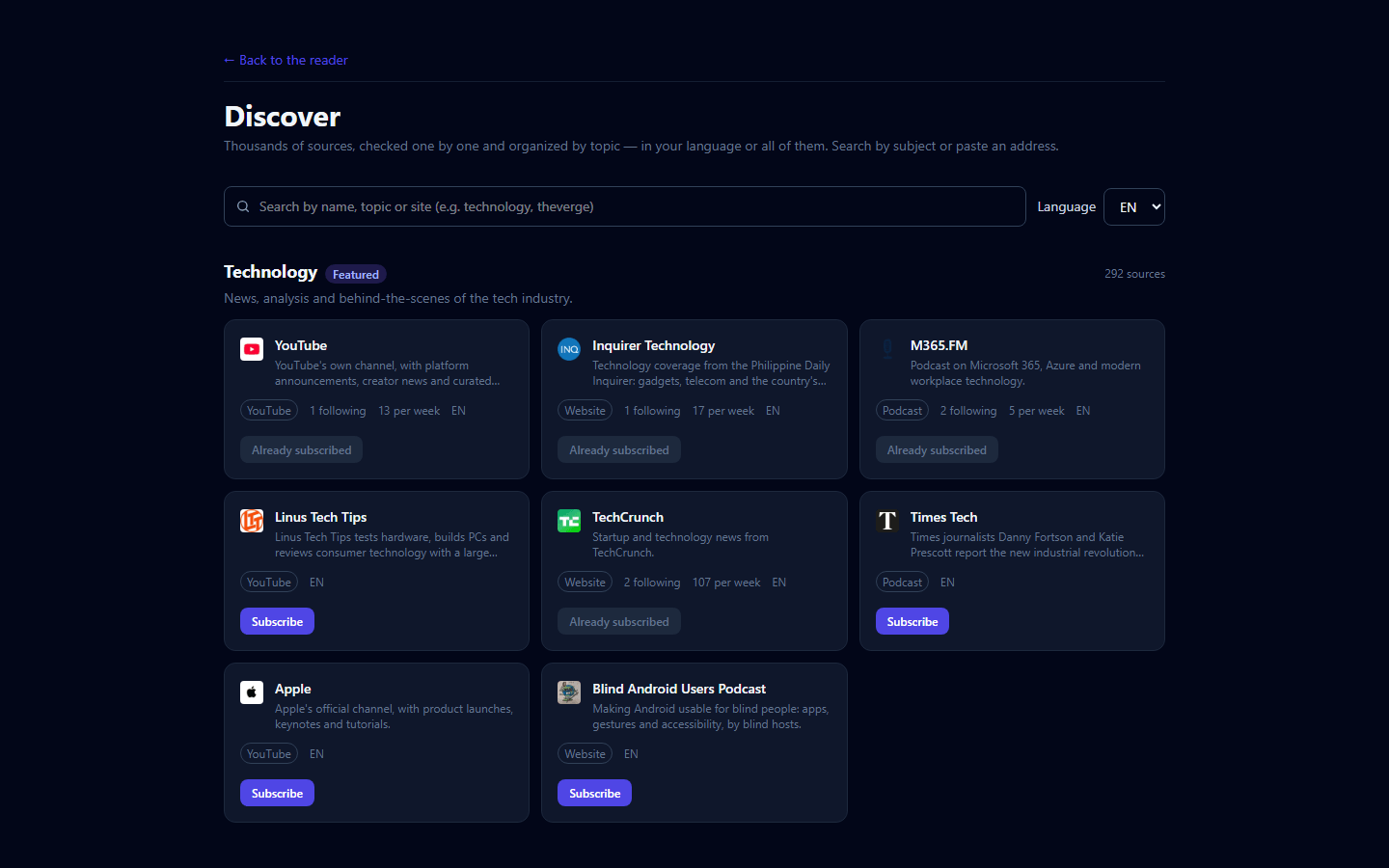This screenshot has height=868, width=1389.
Task: Click the Website tag on TechCrunch card
Action: pos(586,583)
